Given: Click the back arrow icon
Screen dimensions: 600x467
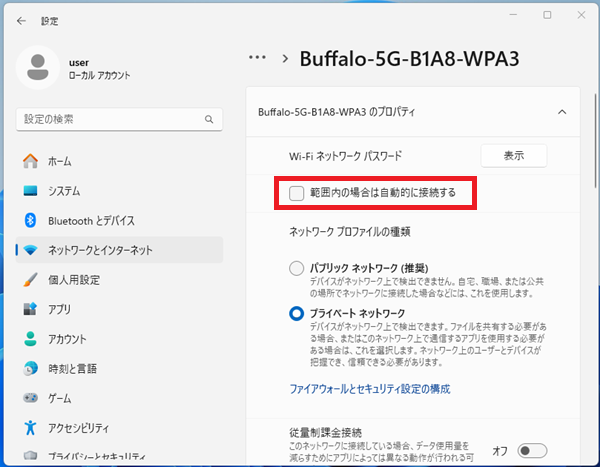Looking at the screenshot, I should (21, 21).
